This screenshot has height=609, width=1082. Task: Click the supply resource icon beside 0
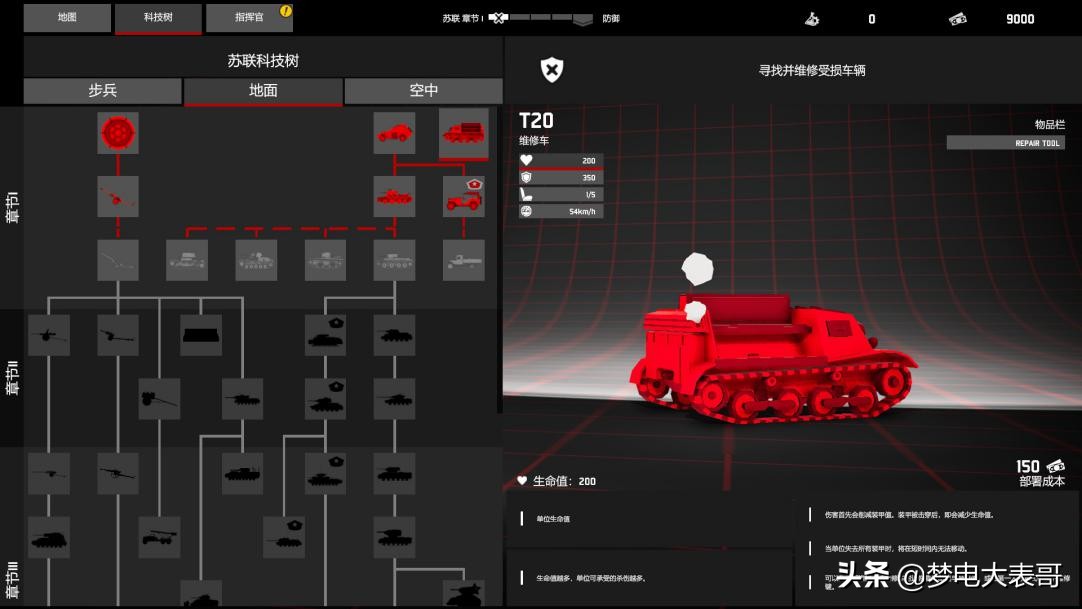812,19
